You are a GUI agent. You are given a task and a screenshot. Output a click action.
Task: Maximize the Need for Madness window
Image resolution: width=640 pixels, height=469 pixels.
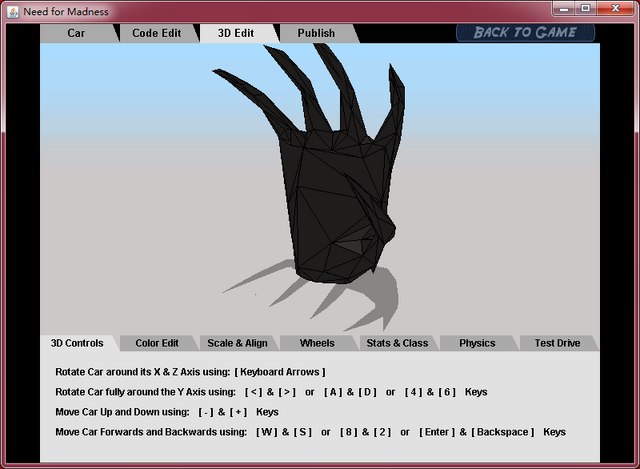[586, 9]
